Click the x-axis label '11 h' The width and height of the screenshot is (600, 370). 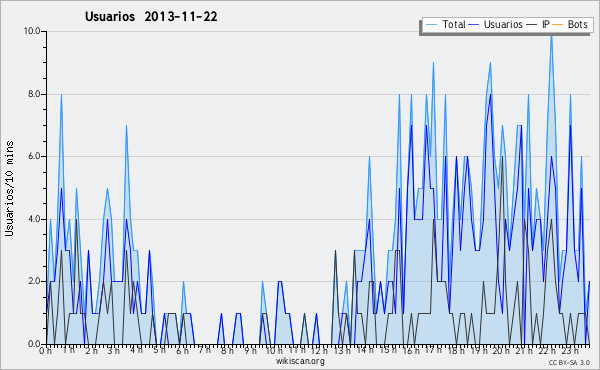(x=297, y=350)
